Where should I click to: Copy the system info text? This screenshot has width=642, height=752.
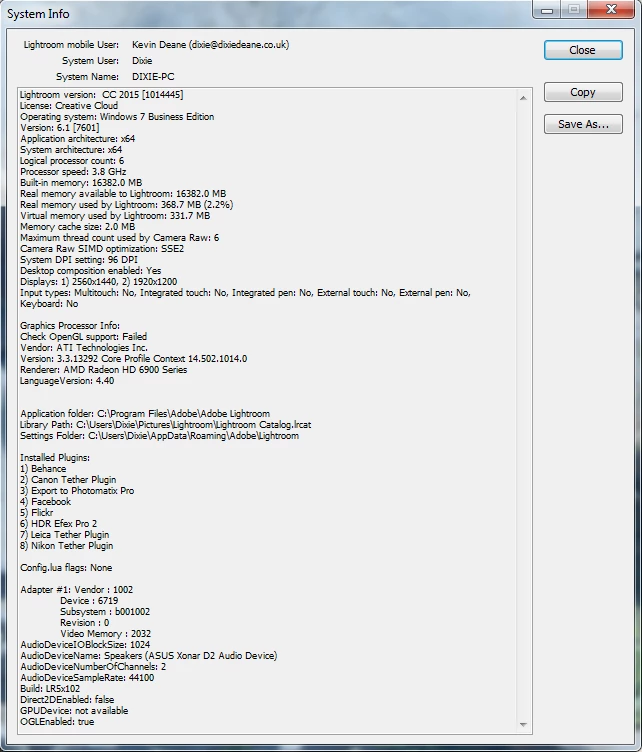coord(583,92)
